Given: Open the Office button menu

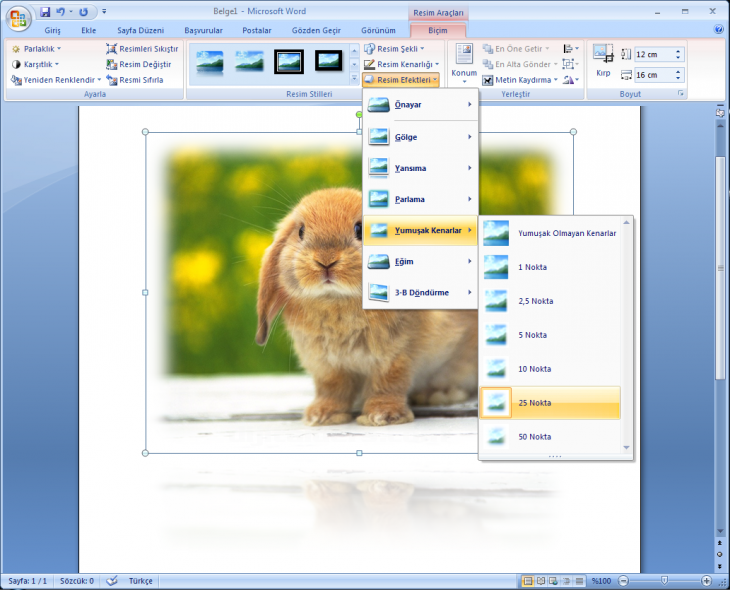Looking at the screenshot, I should (18, 19).
